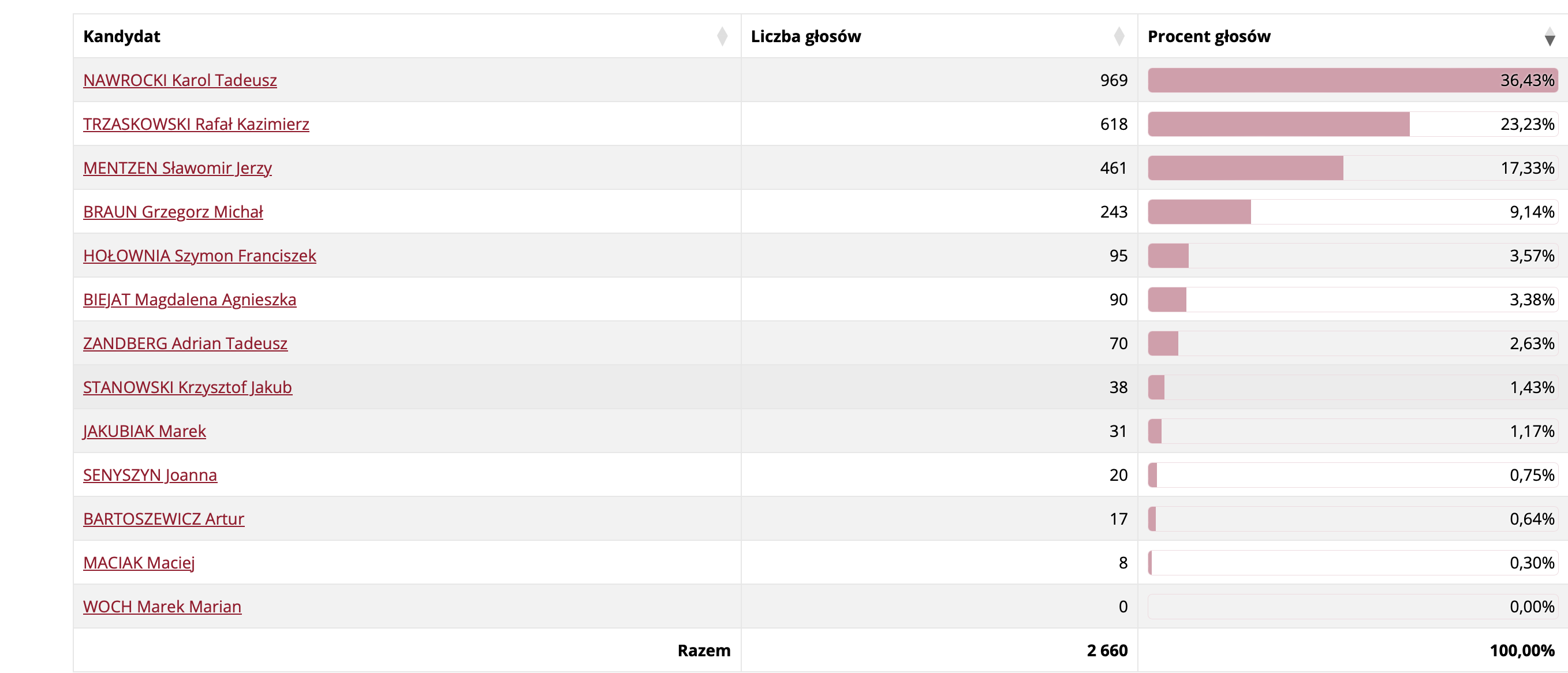Open MENTZEN Sławomir Jerzy link

pos(177,168)
